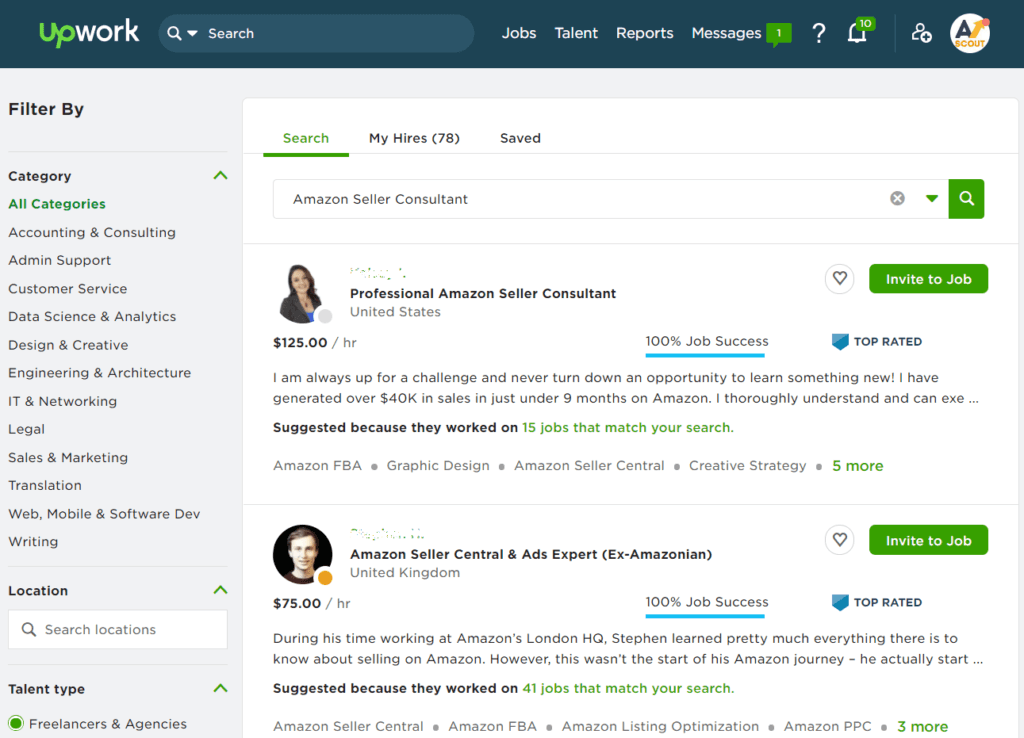Image resolution: width=1024 pixels, height=738 pixels.
Task: Open the notifications bell icon
Action: [x=857, y=33]
